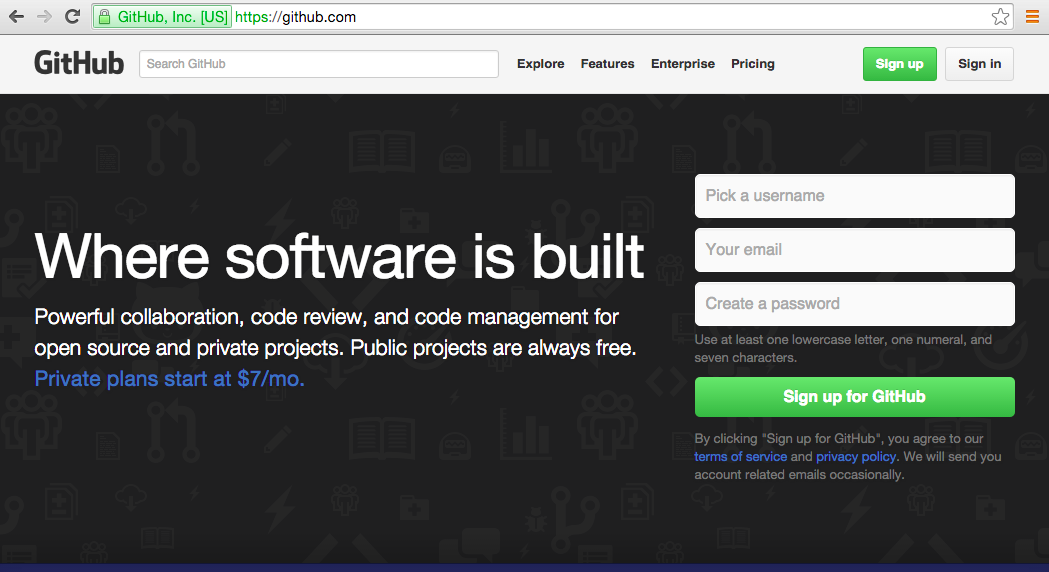Click the Create a password field
The image size is (1049, 572).
[854, 304]
